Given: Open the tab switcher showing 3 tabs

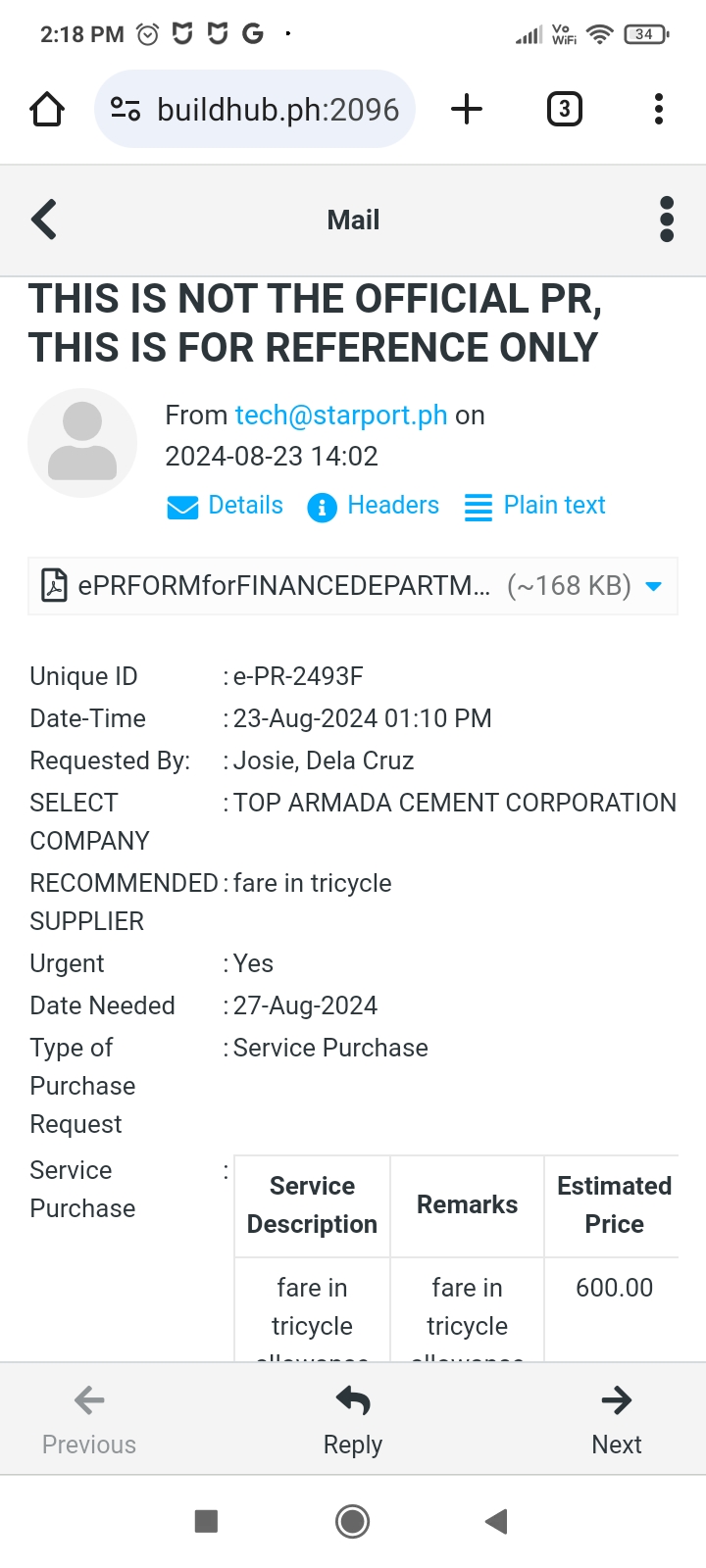Looking at the screenshot, I should 564,109.
